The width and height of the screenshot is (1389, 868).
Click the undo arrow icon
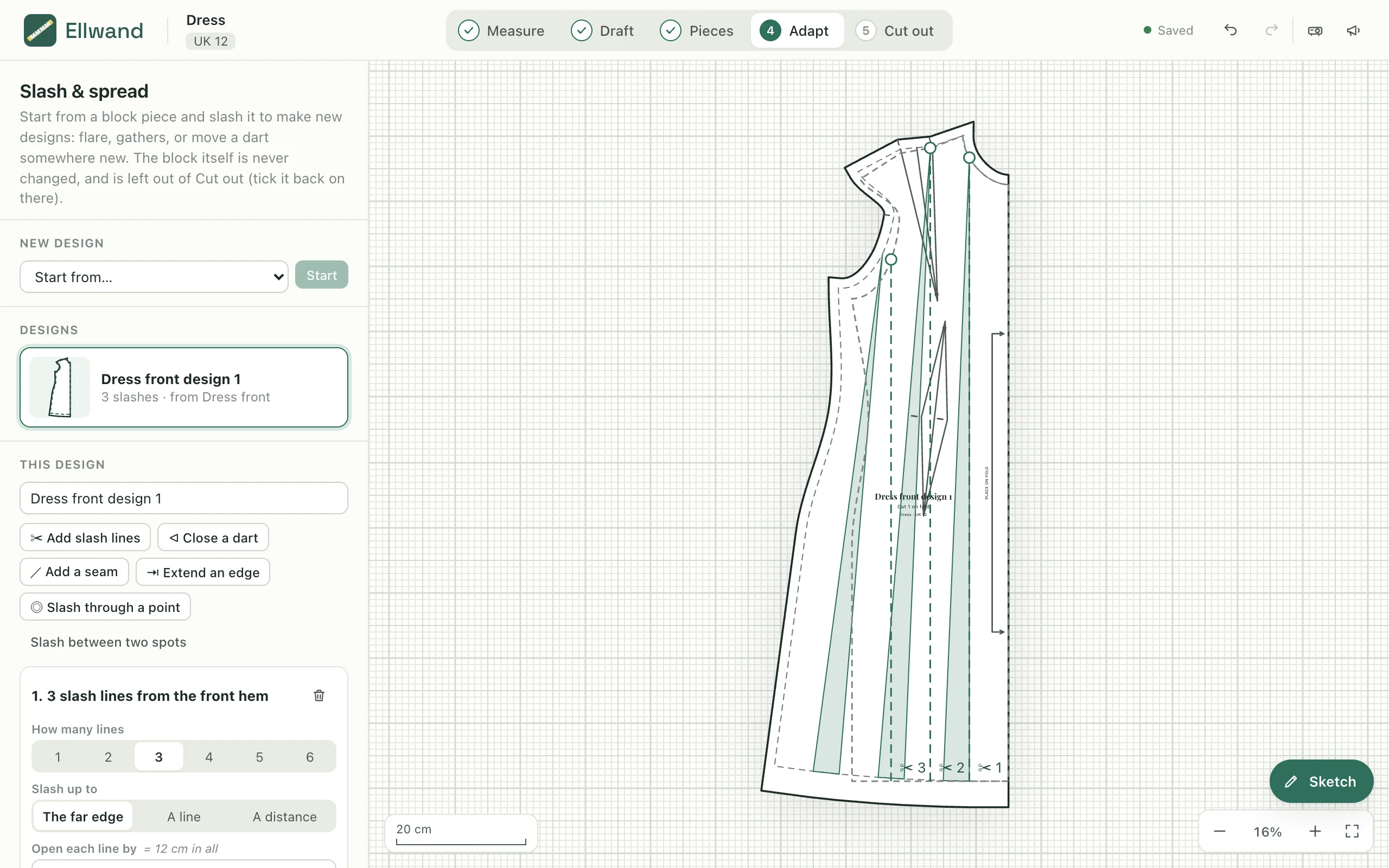click(x=1230, y=30)
